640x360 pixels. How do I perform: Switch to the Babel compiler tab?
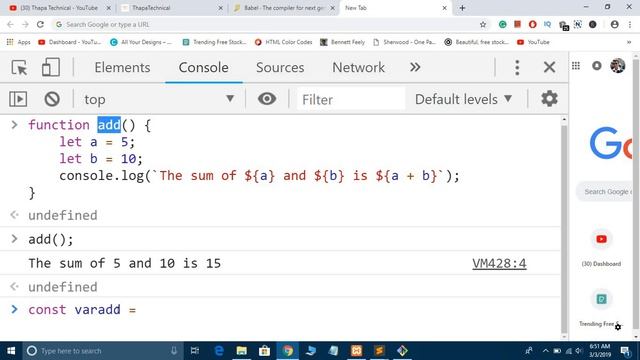(x=284, y=8)
